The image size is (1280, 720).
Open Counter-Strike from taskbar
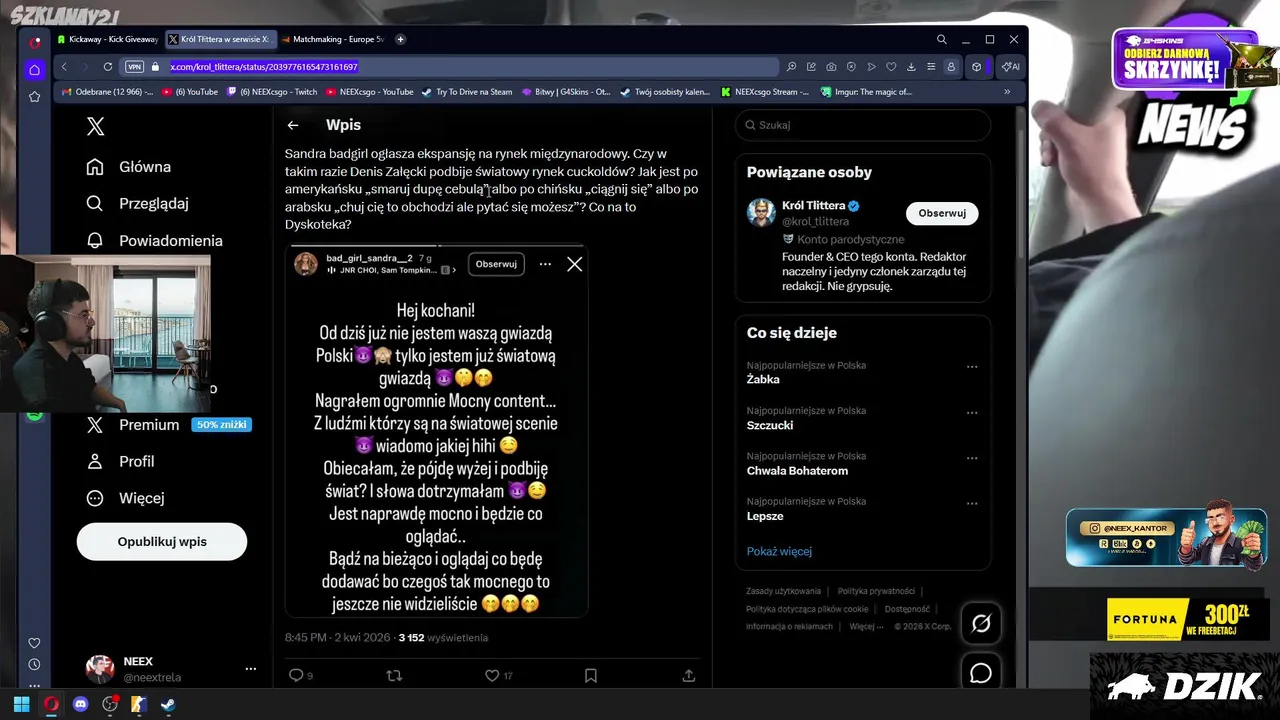(138, 704)
